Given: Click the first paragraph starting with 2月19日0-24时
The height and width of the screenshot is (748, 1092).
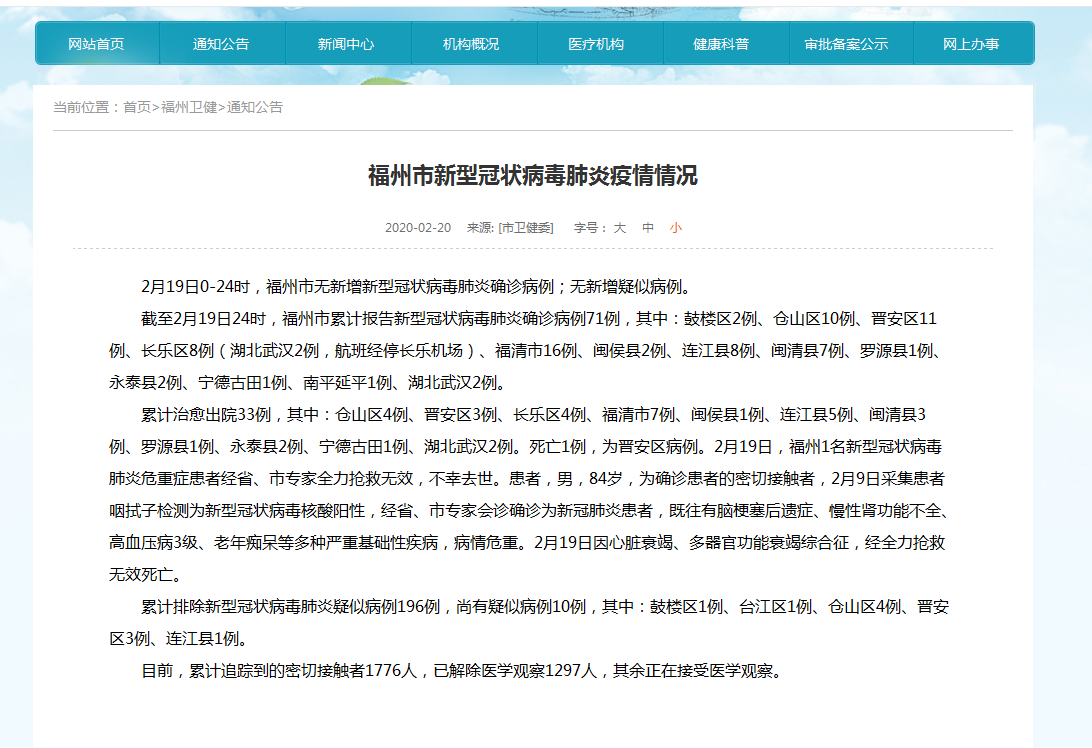Looking at the screenshot, I should click(415, 287).
